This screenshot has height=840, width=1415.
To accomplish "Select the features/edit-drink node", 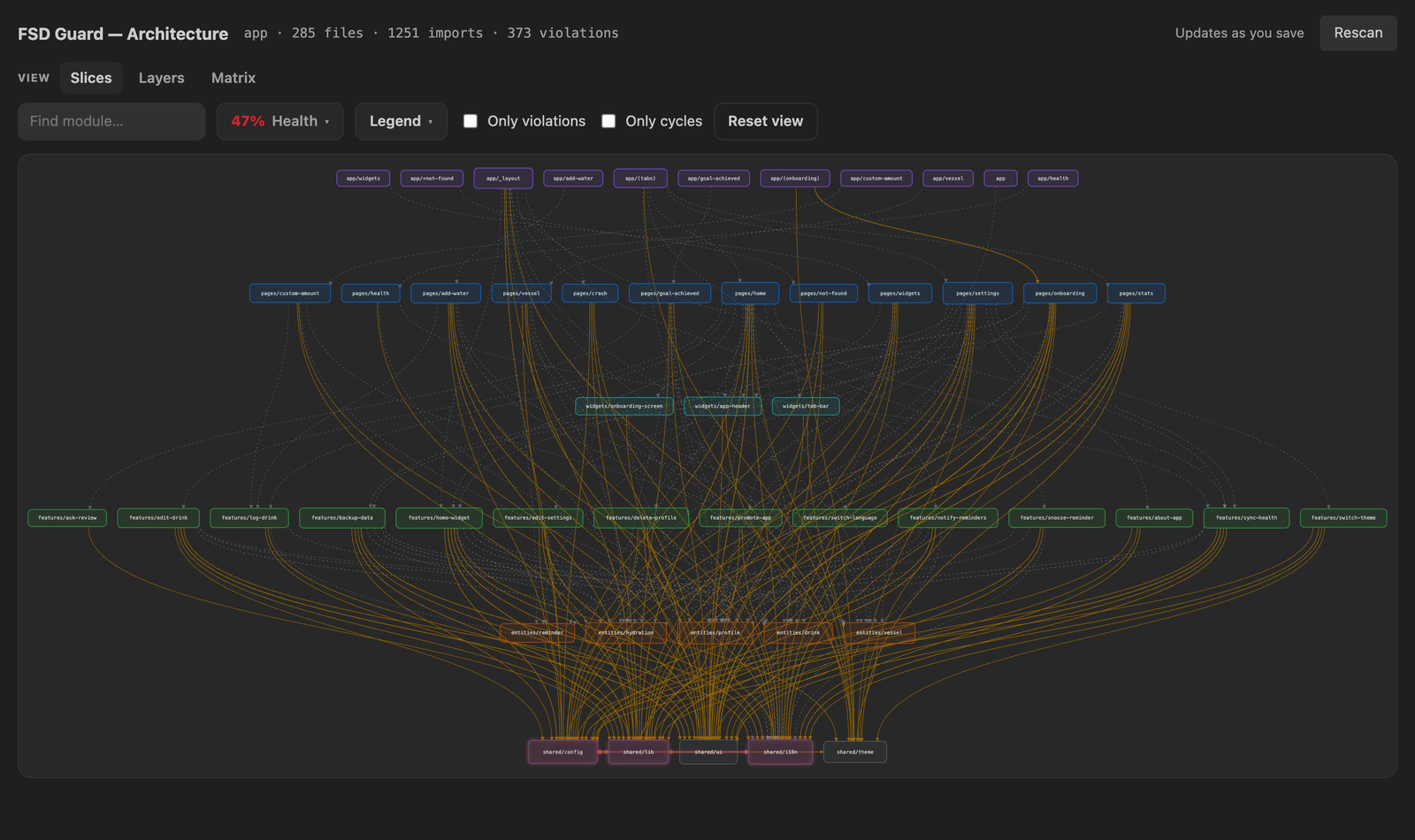I will pos(158,518).
